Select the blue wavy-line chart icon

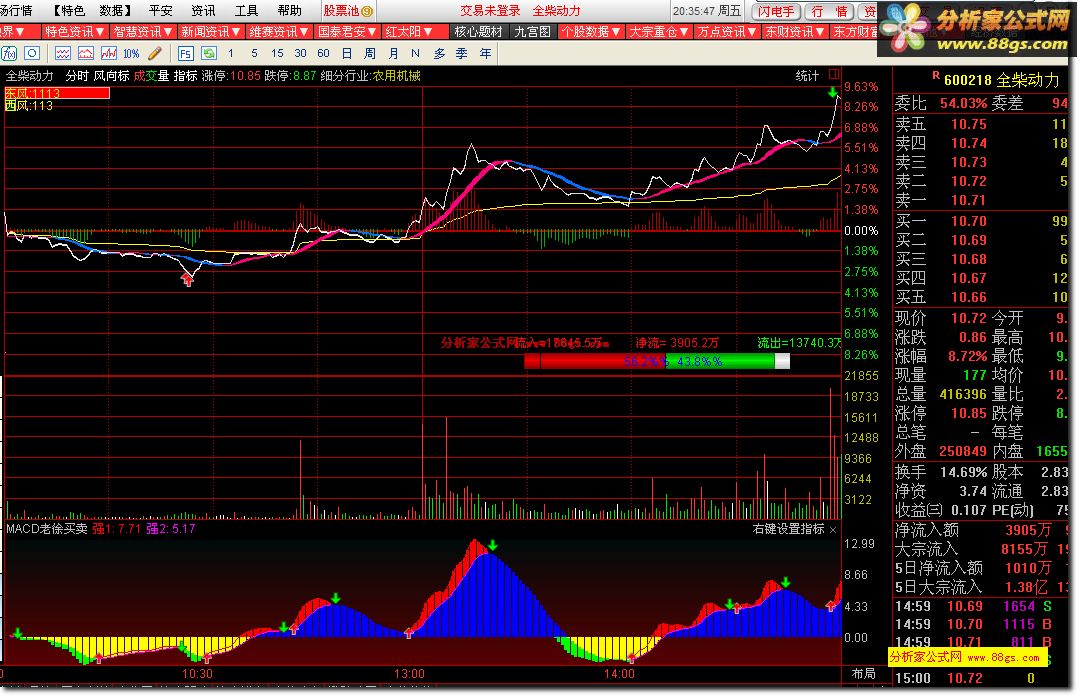(63, 53)
